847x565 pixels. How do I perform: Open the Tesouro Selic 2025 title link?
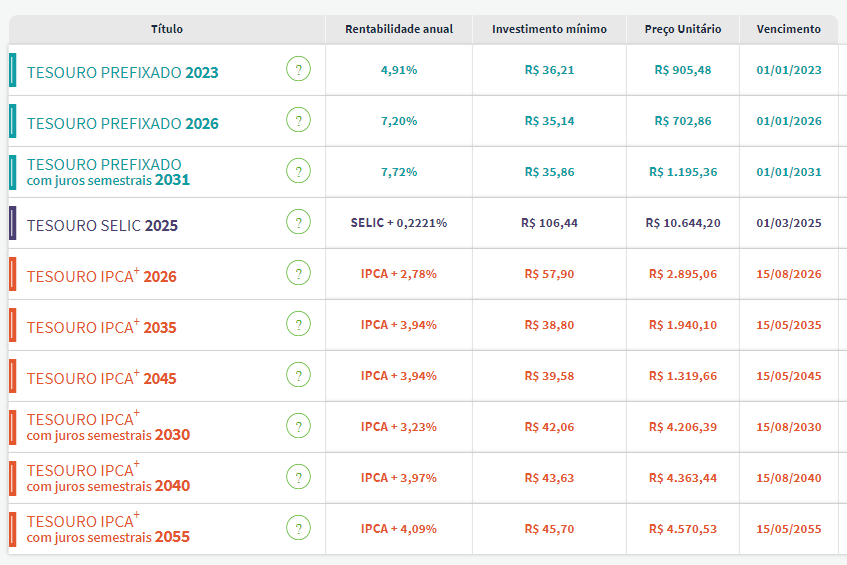pos(102,226)
